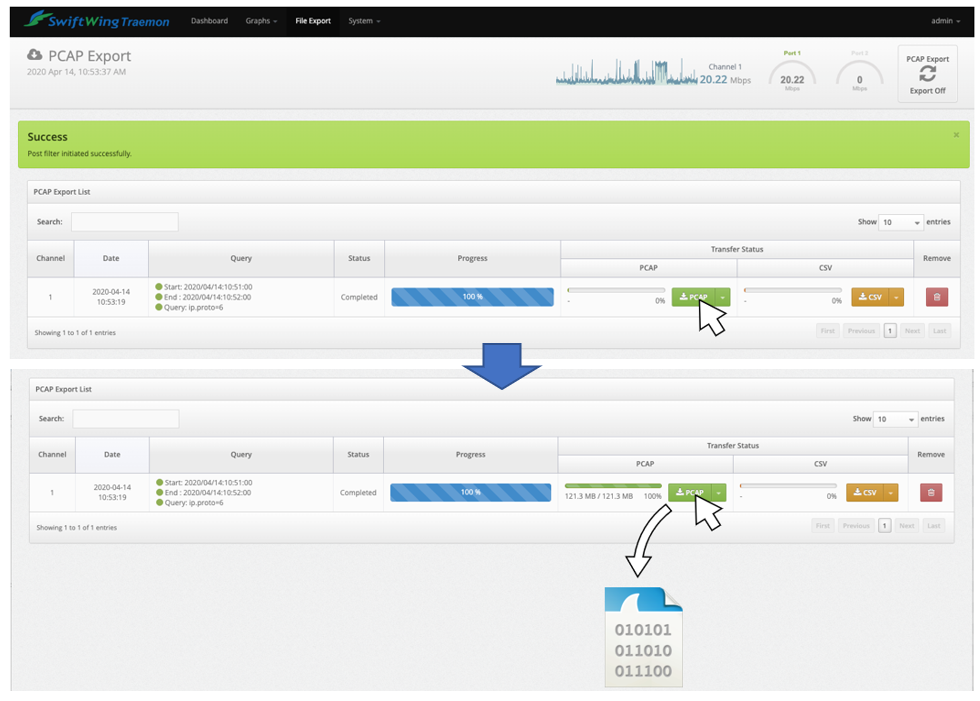The height and width of the screenshot is (701, 980).
Task: Click the orange CSV download button in upper list
Action: coord(868,297)
